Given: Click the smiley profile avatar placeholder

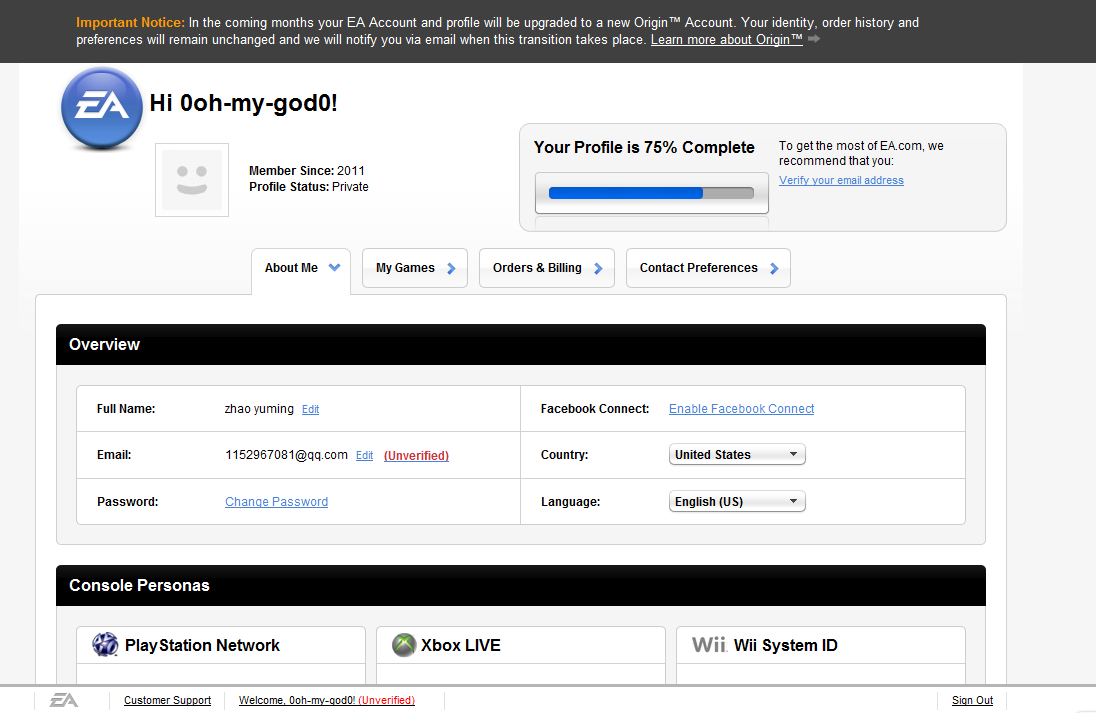Looking at the screenshot, I should 192,180.
